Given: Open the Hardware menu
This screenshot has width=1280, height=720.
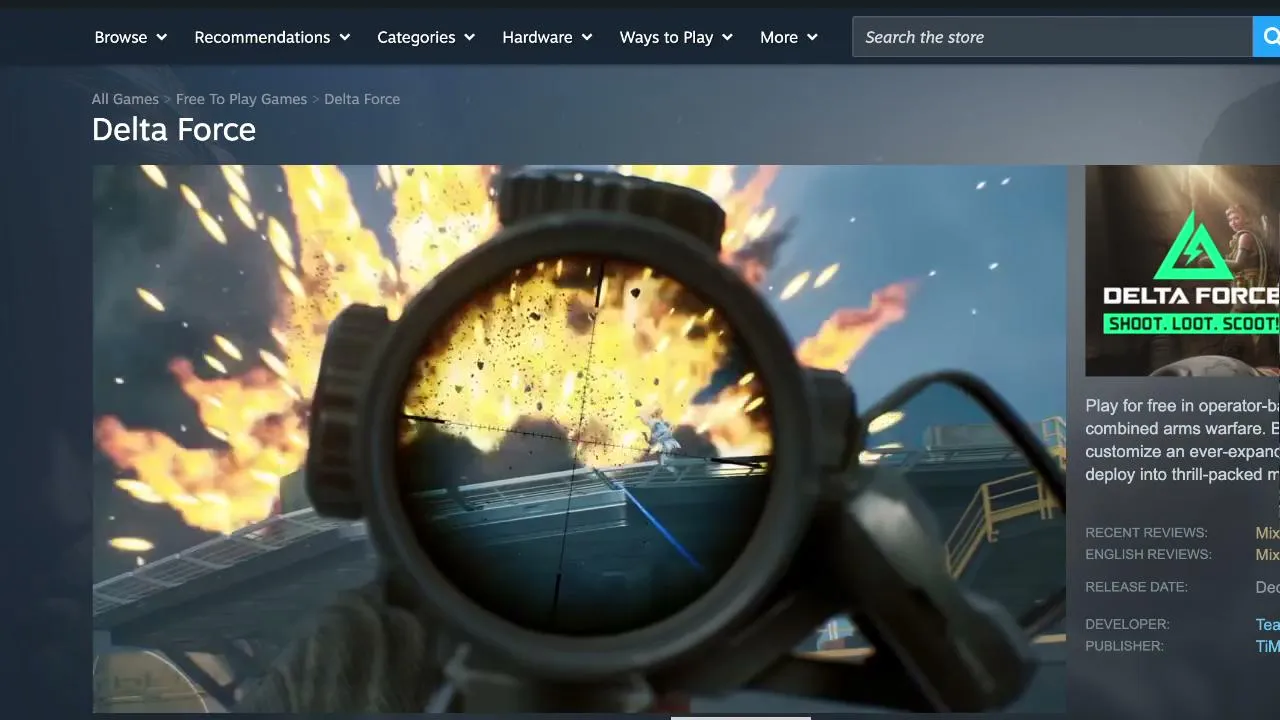Looking at the screenshot, I should point(547,37).
